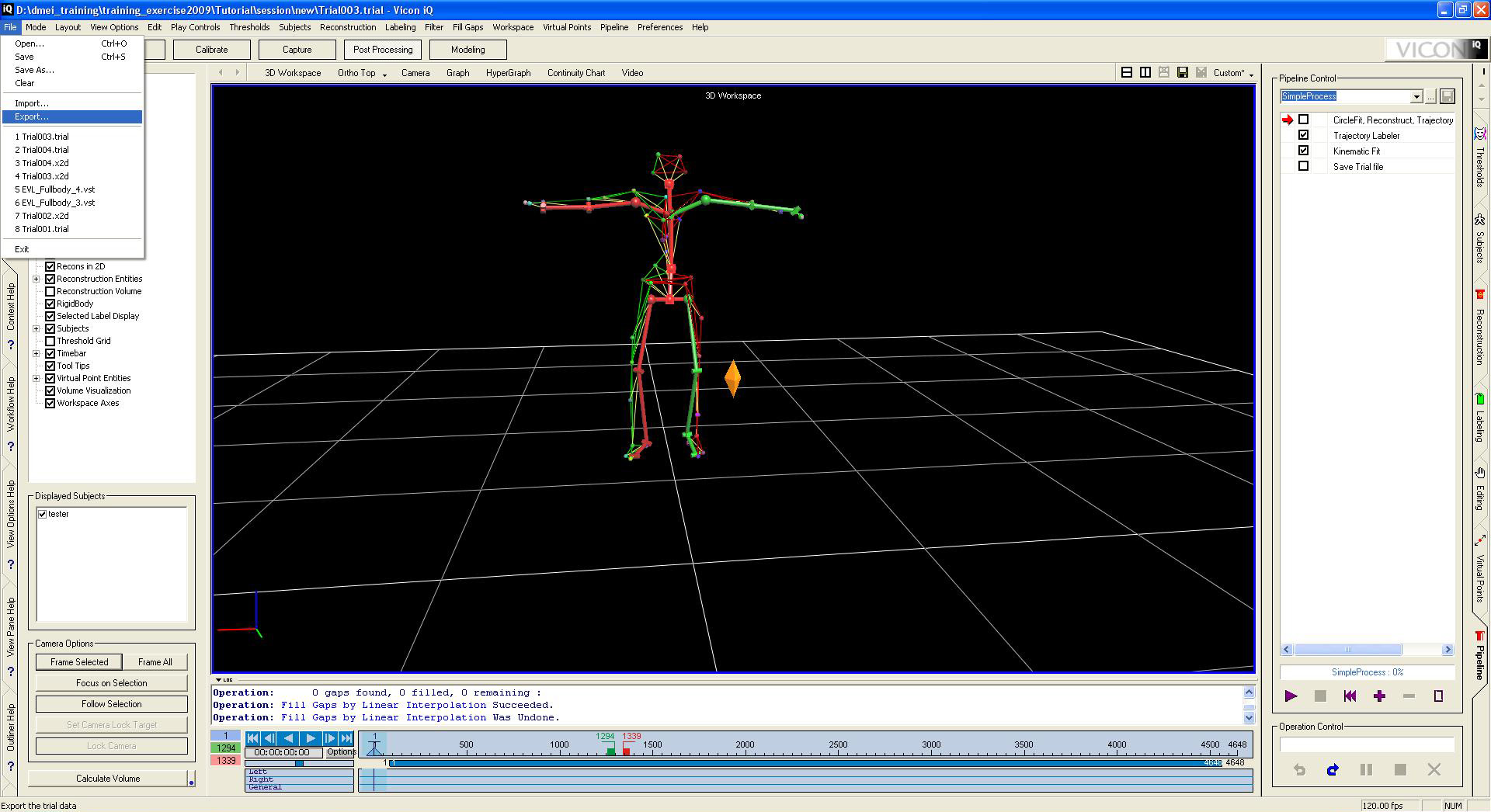Enable Save Trial file pipeline step

pos(1303,166)
